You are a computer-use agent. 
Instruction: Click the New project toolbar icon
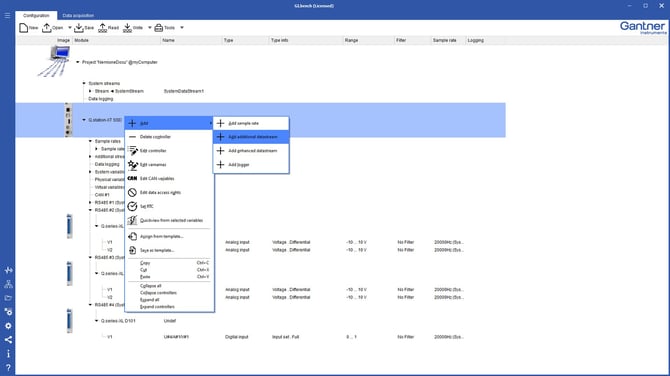coord(24,28)
